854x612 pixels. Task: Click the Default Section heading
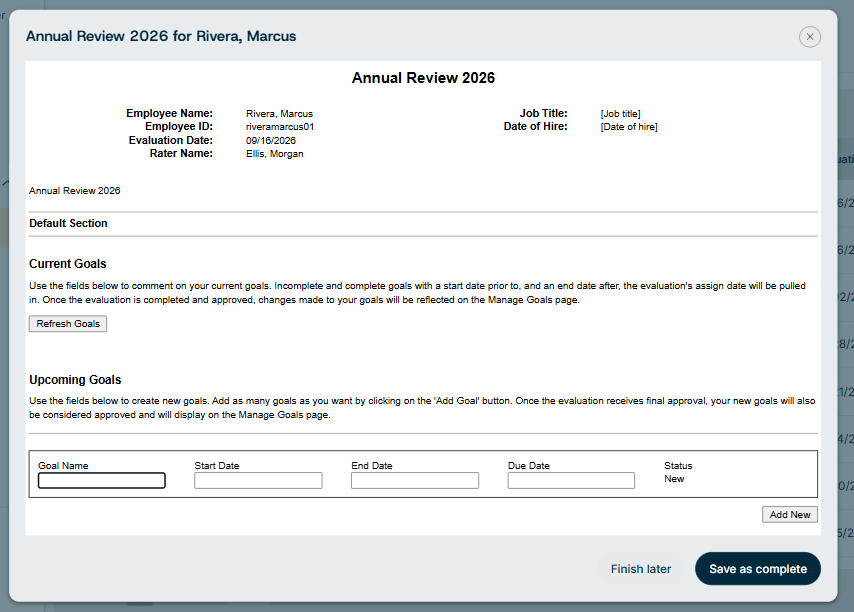(68, 223)
